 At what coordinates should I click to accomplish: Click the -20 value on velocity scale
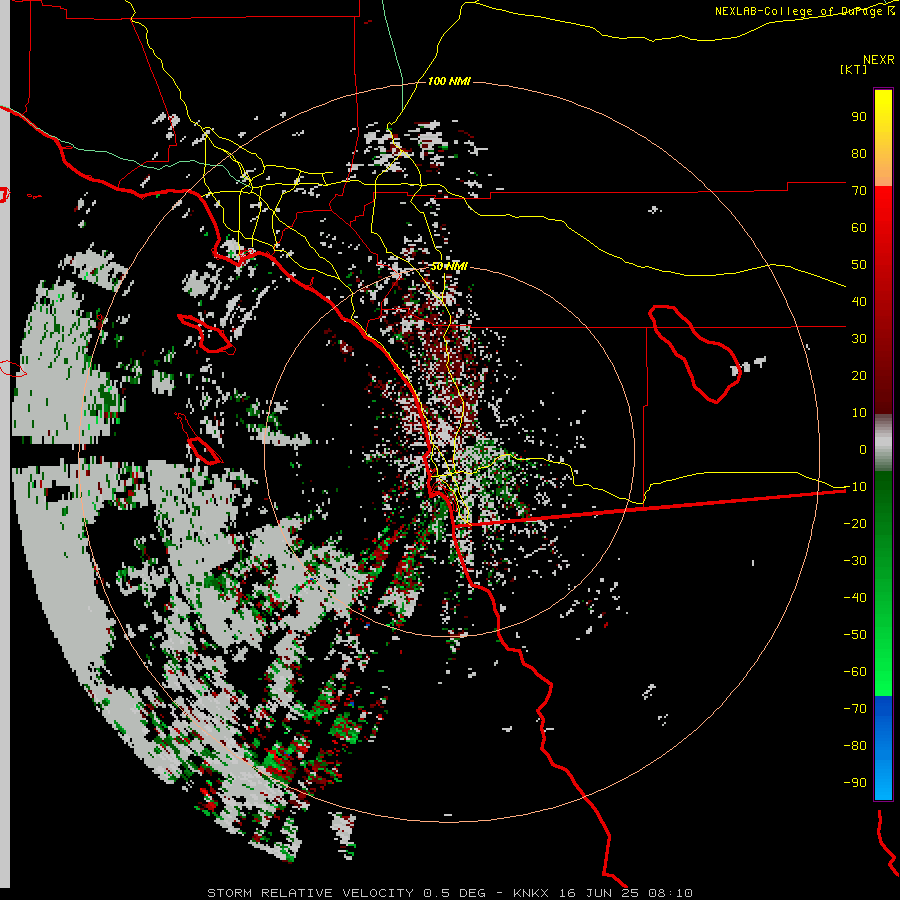[x=855, y=523]
